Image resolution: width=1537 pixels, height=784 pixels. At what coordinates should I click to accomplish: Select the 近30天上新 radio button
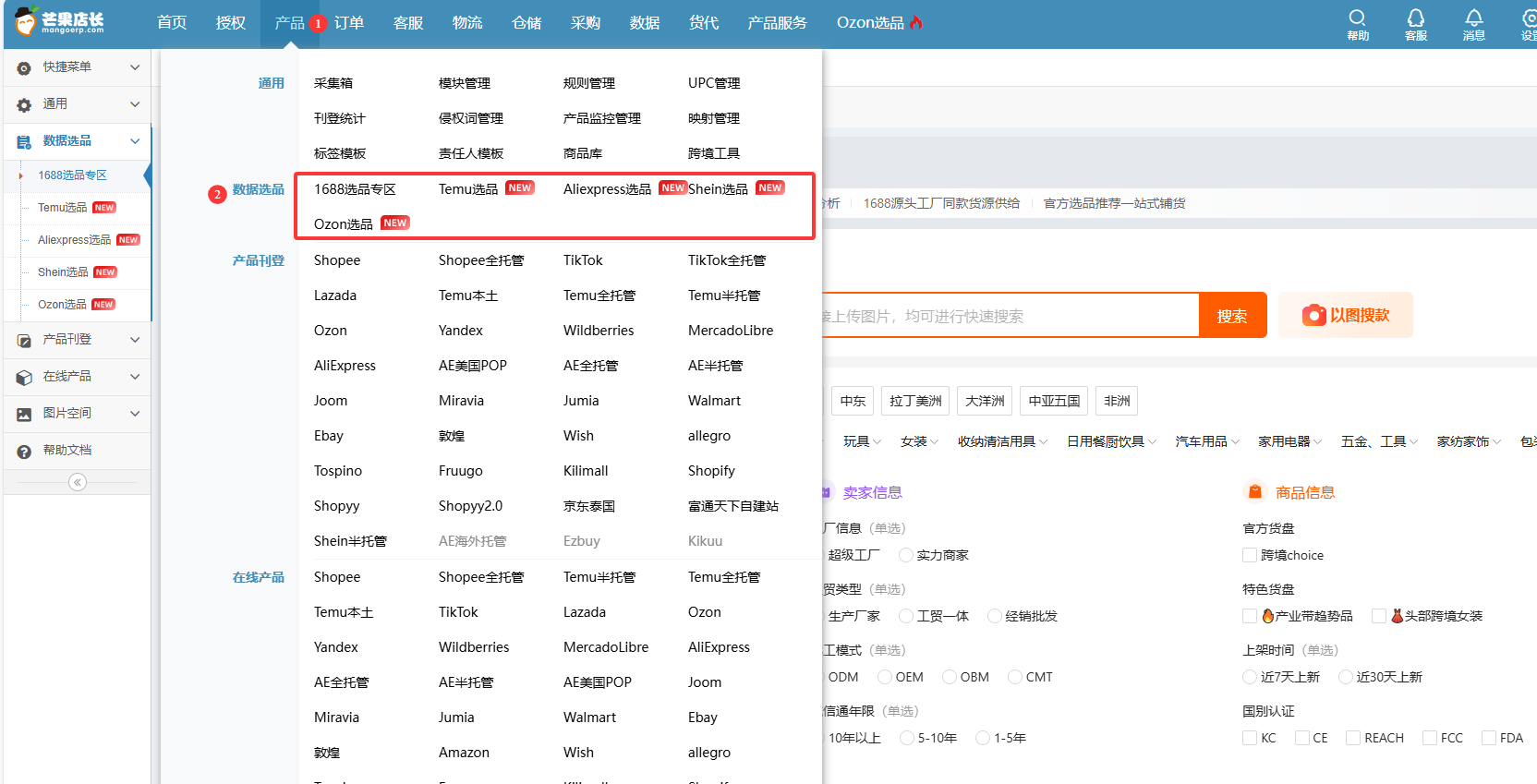point(1346,677)
